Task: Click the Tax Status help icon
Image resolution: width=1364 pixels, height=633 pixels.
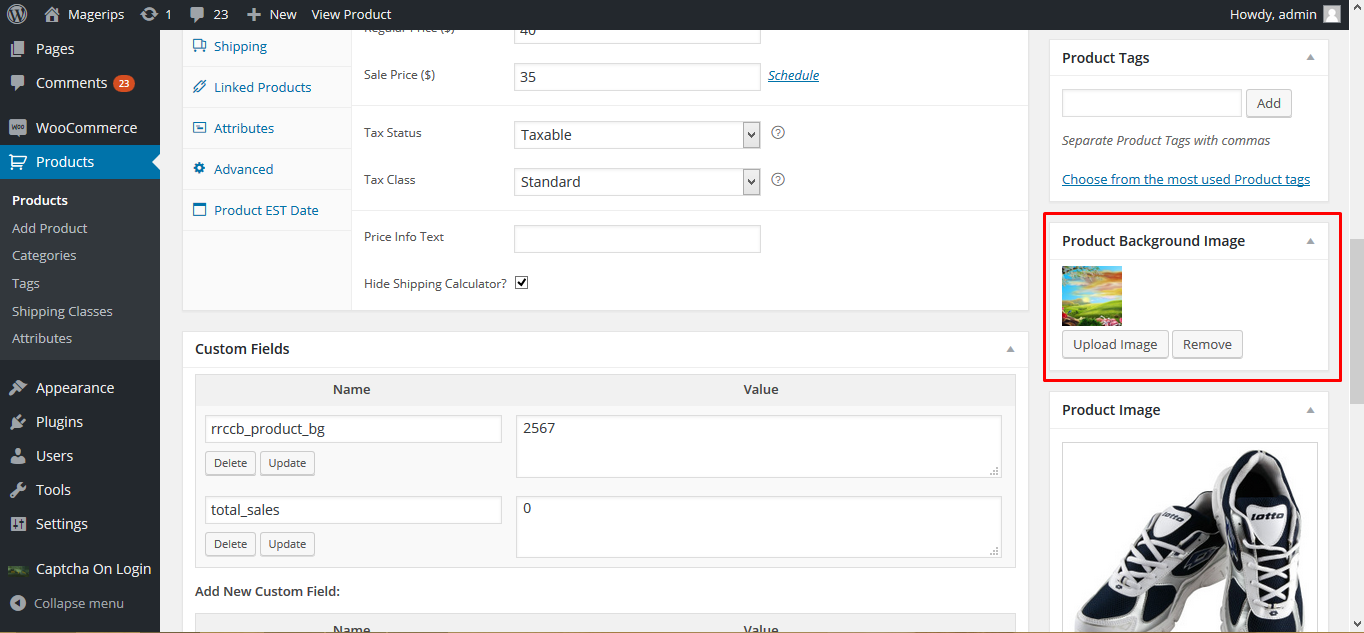Action: 778,133
